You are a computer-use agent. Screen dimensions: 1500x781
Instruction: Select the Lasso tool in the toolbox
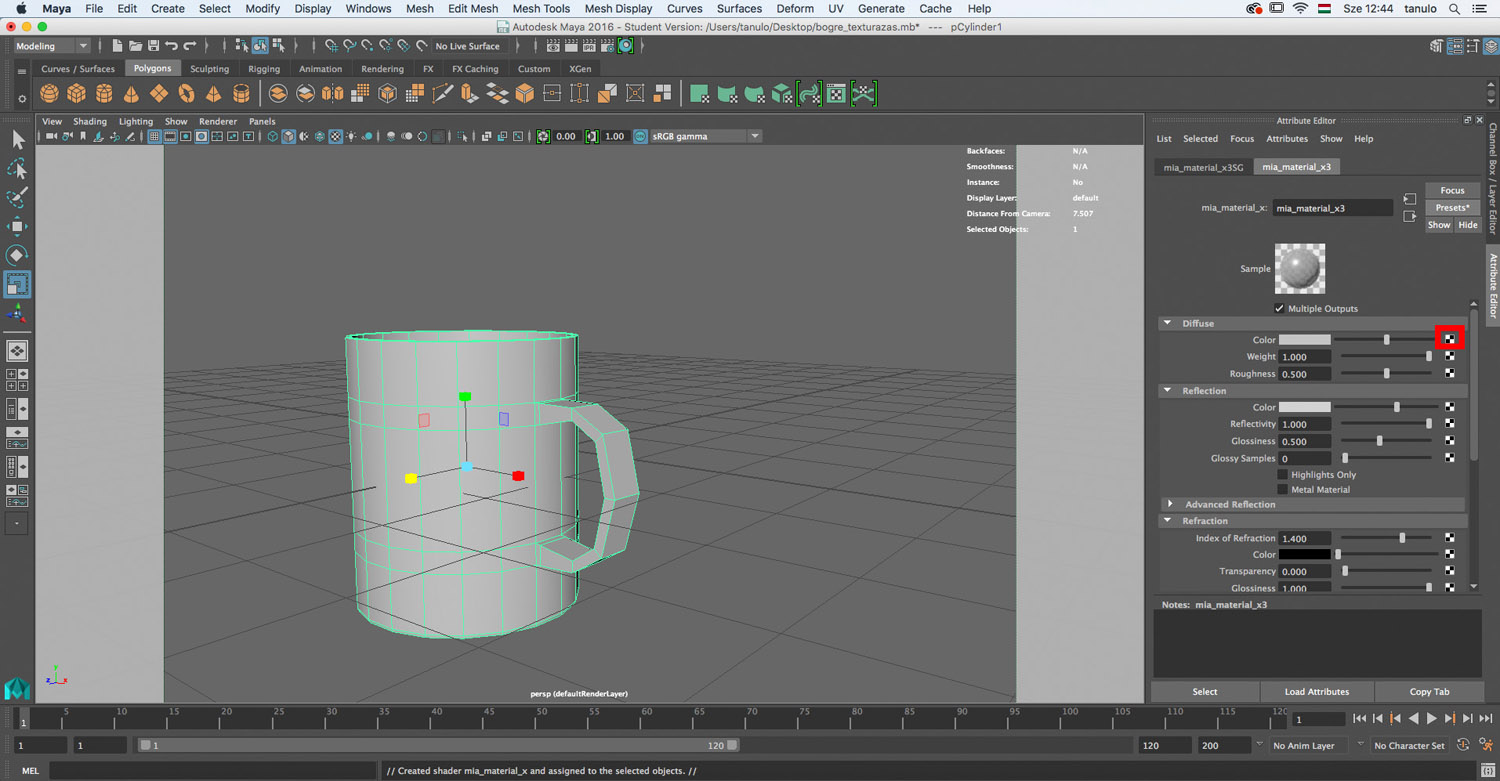17,168
